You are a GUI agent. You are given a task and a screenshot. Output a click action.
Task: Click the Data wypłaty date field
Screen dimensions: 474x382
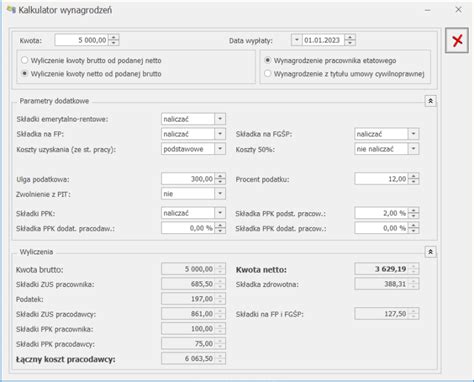click(x=323, y=40)
